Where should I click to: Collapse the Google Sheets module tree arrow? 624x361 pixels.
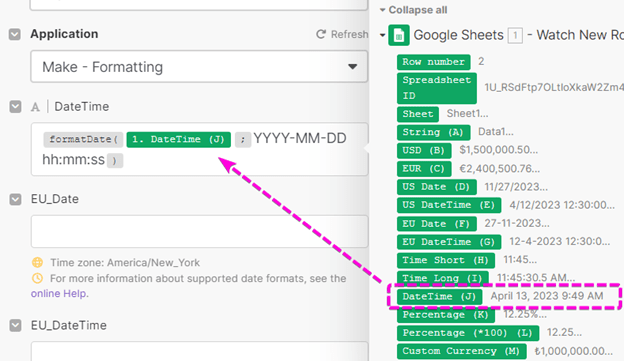[x=382, y=35]
